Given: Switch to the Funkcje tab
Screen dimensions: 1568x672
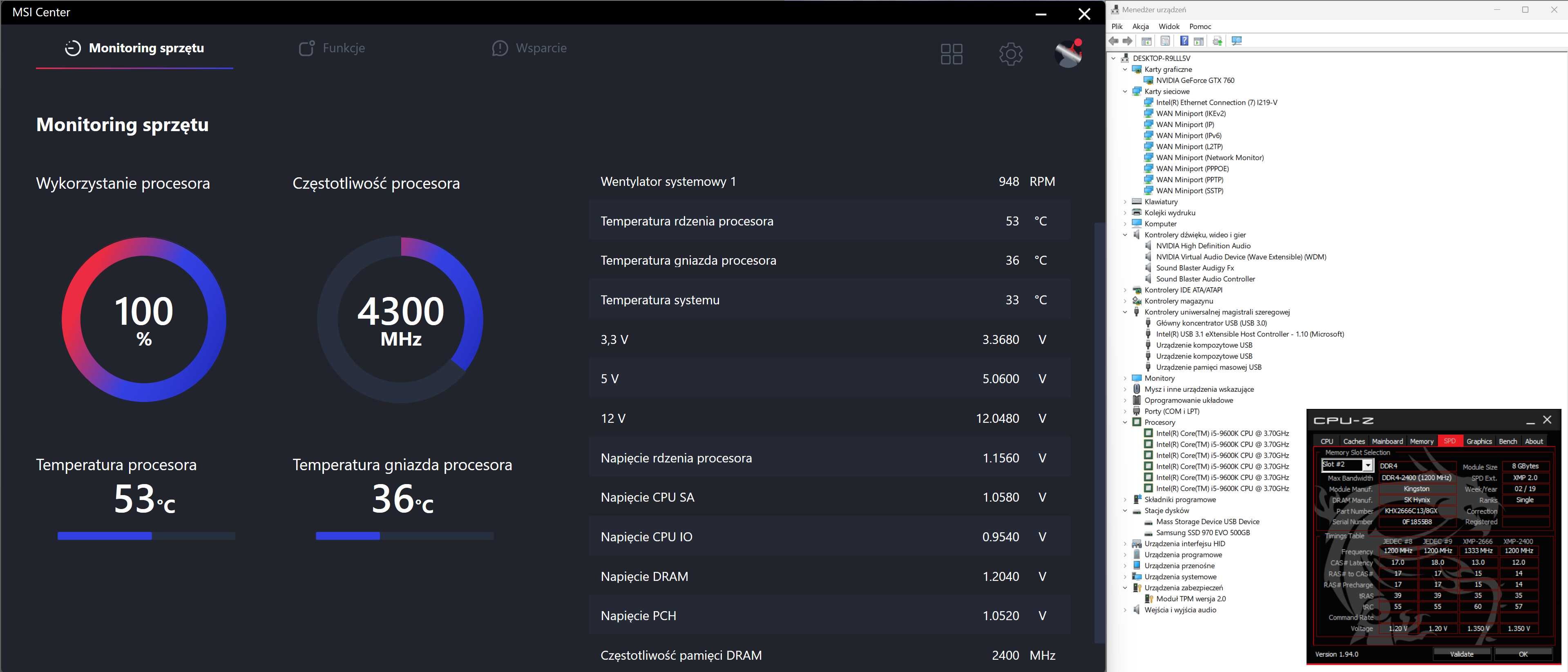Looking at the screenshot, I should click(332, 48).
